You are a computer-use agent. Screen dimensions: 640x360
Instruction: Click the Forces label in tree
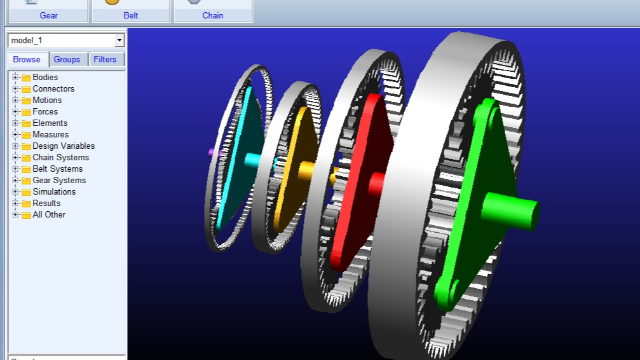tap(45, 111)
